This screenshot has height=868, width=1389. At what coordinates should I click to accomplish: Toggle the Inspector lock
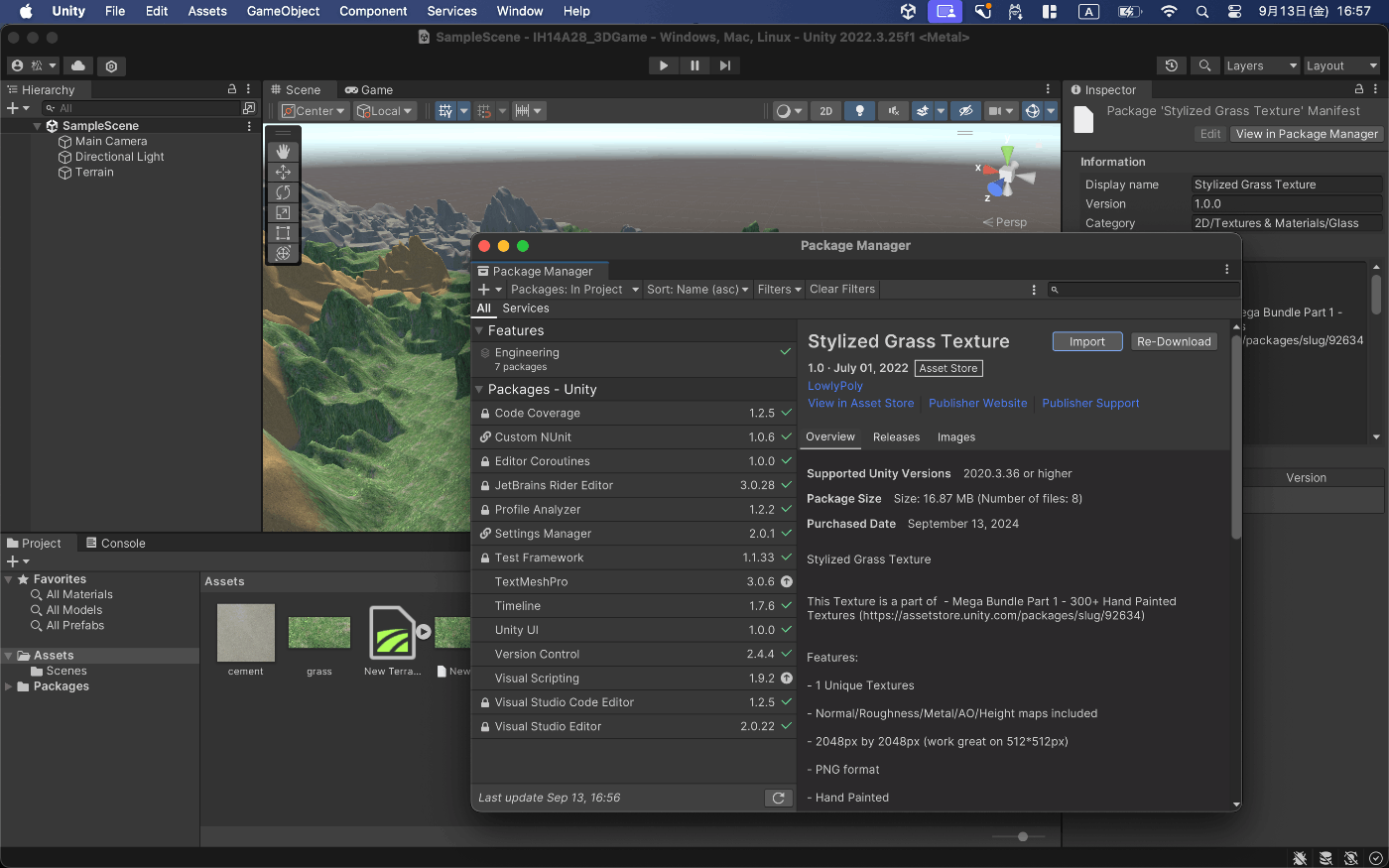pos(1359,89)
